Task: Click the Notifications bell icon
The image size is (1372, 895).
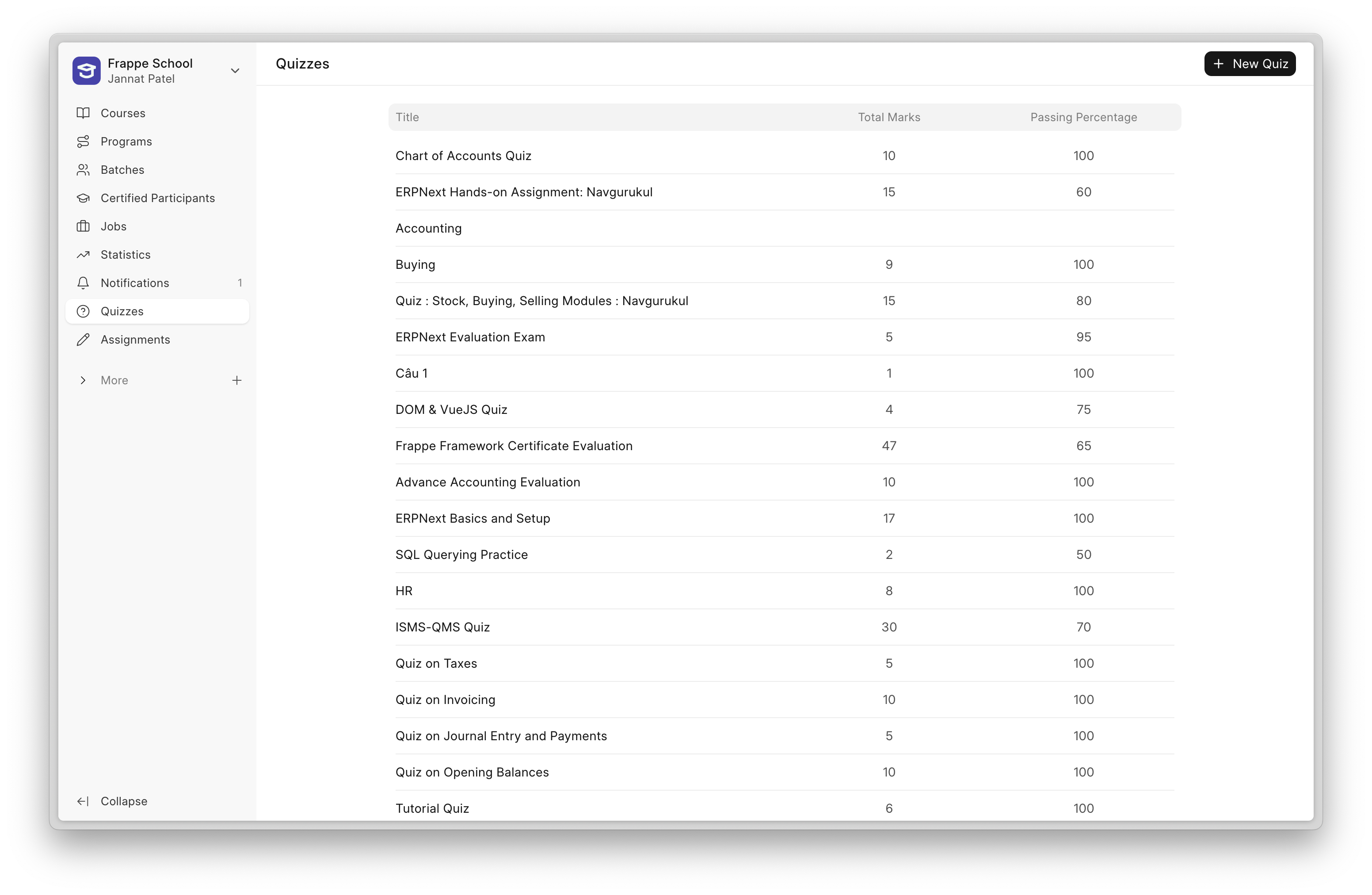Action: coord(84,283)
